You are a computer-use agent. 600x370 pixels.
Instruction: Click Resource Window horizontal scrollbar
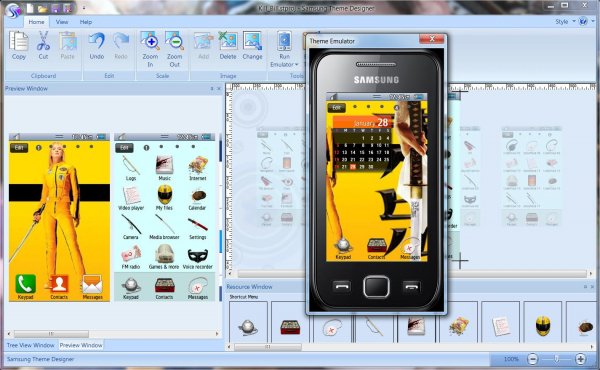[x=268, y=347]
